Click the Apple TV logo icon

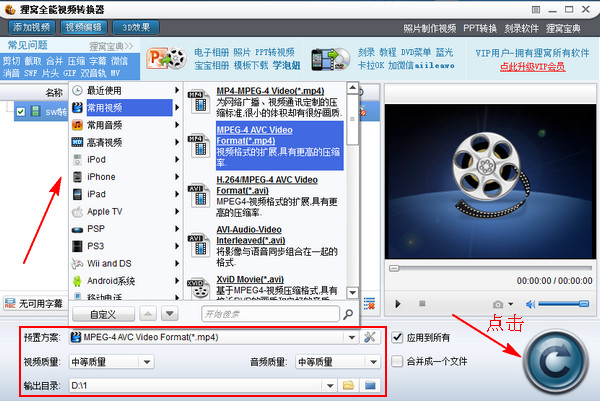pos(77,211)
